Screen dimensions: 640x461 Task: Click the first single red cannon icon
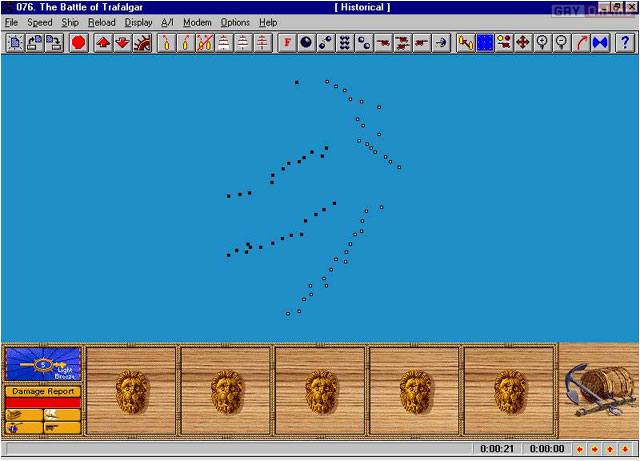[x=383, y=42]
